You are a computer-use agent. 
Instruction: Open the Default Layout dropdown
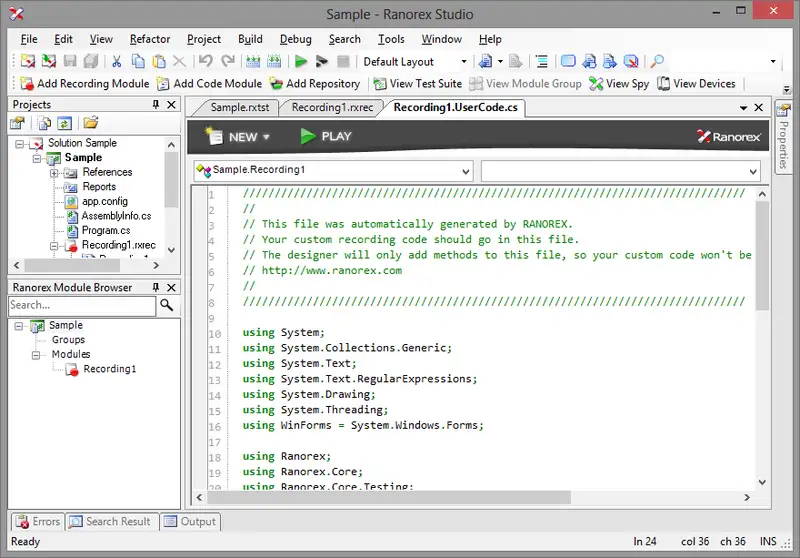click(x=464, y=62)
